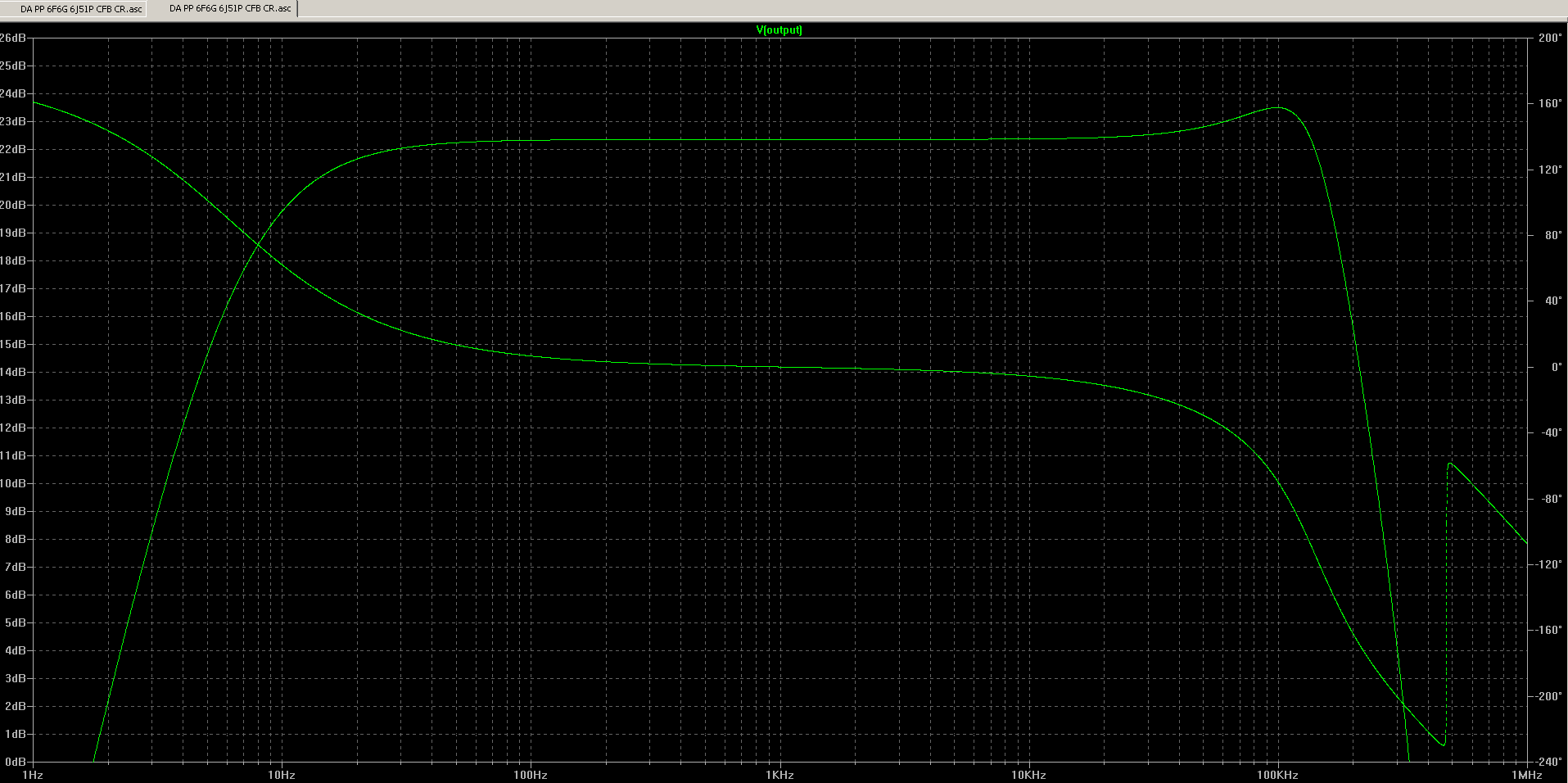Click the 8dB magnitude axis label
The width and height of the screenshot is (1568, 783).
tap(15, 539)
